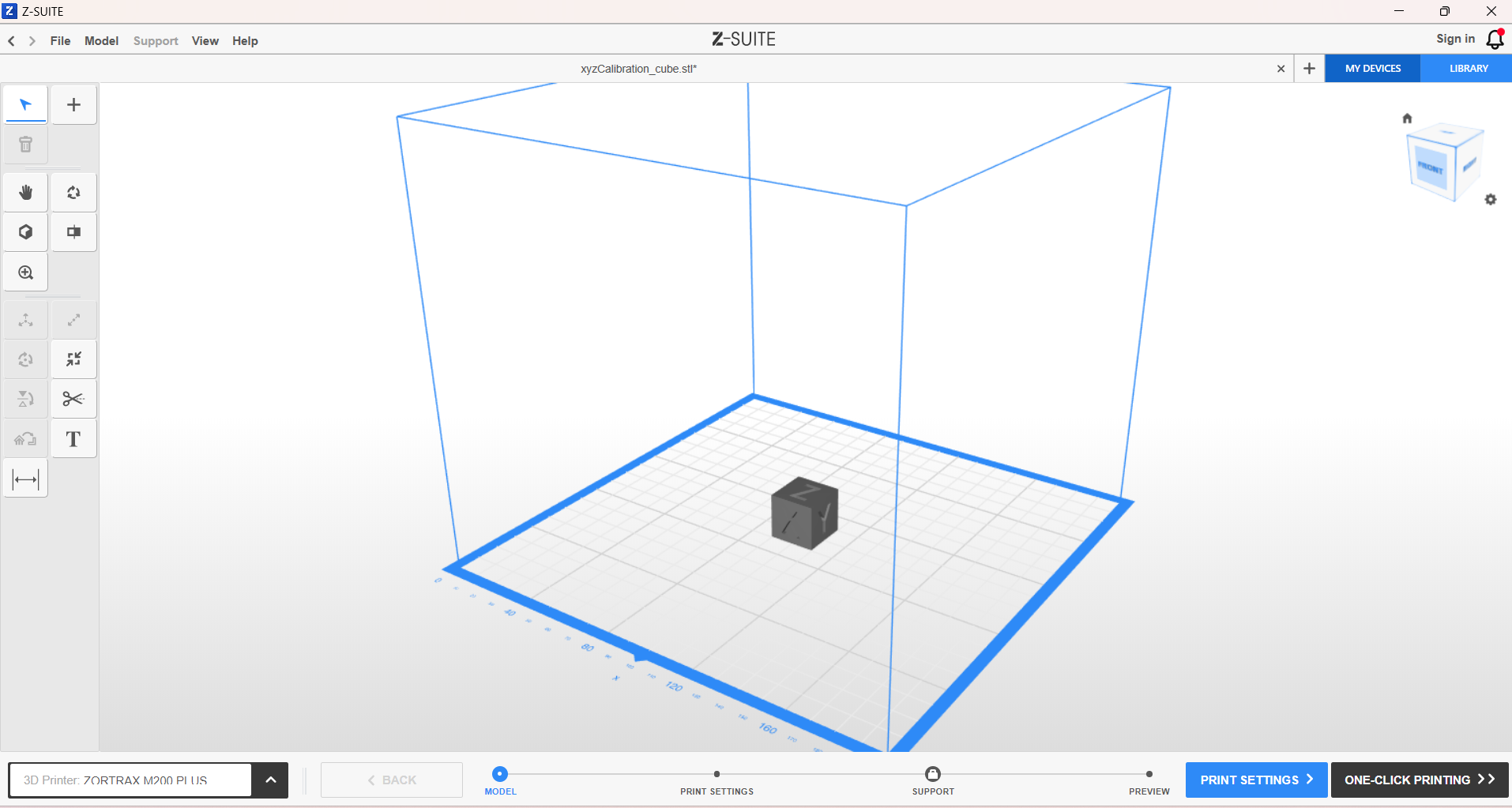Click the home view icon

click(1407, 118)
